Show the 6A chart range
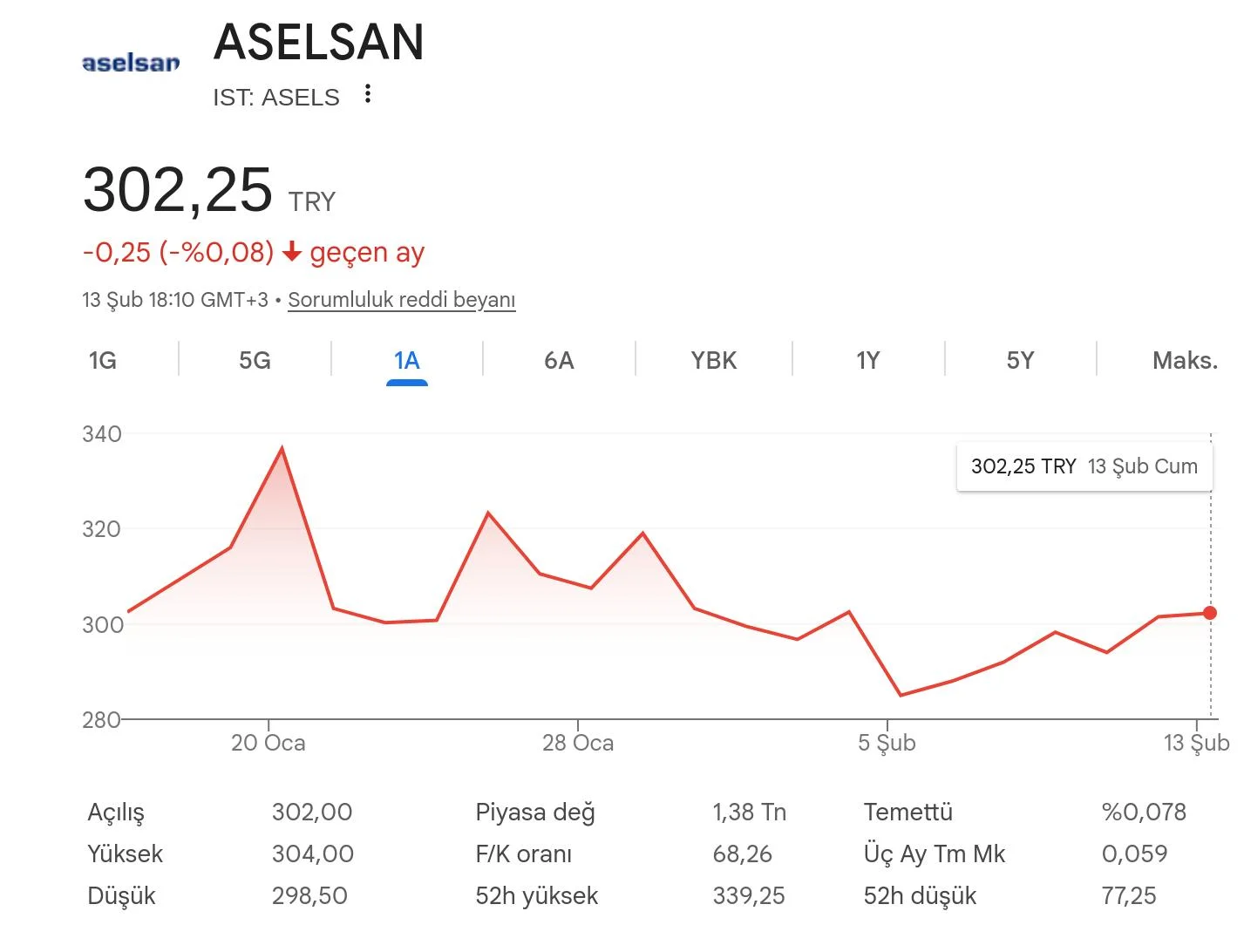Screen dimensions: 1244x952 (x=559, y=360)
